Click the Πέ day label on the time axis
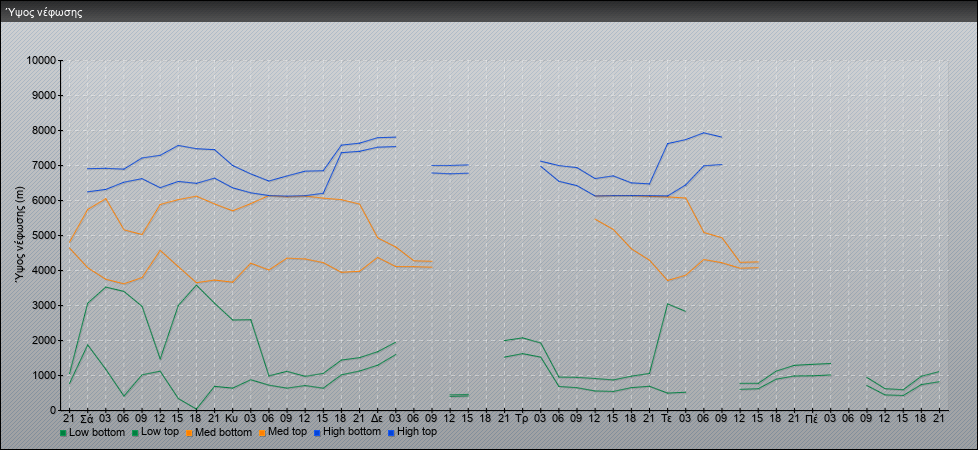Image resolution: width=978 pixels, height=450 pixels. (x=812, y=418)
